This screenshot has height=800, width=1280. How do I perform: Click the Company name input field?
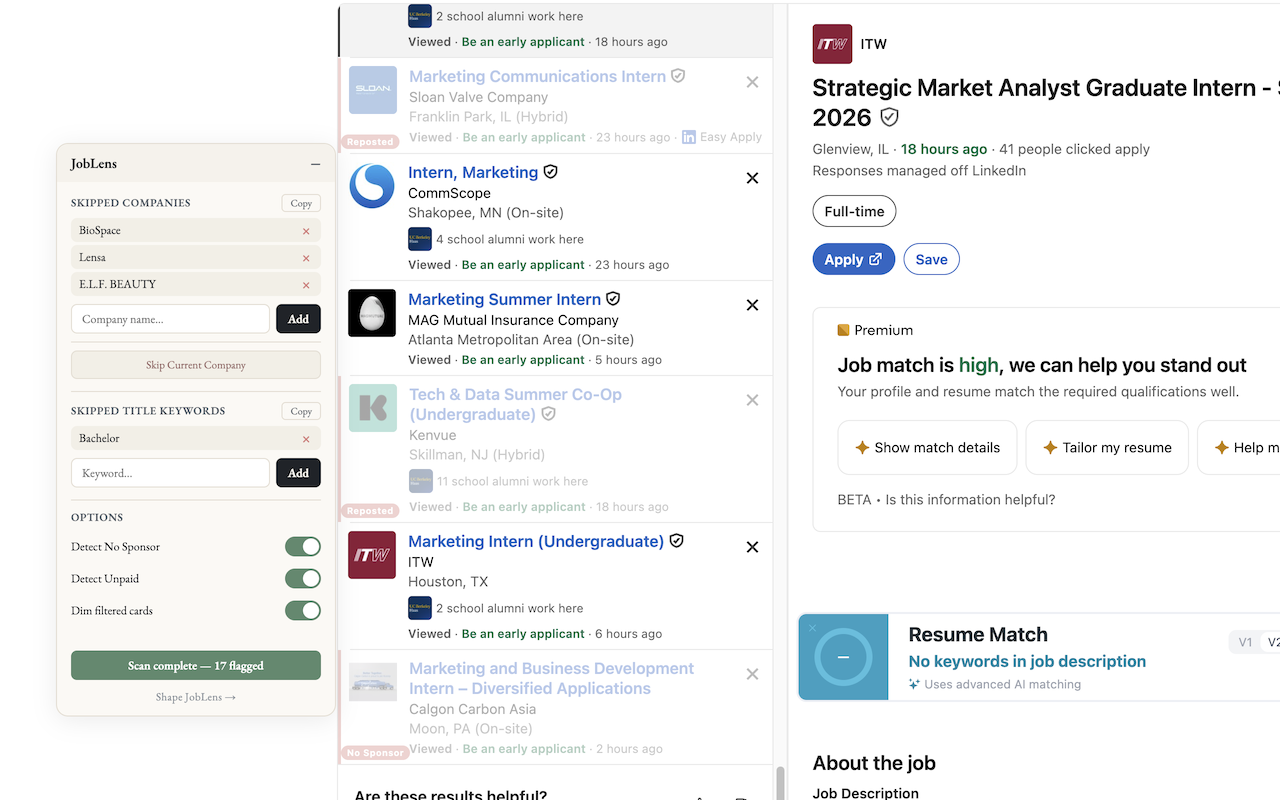170,319
